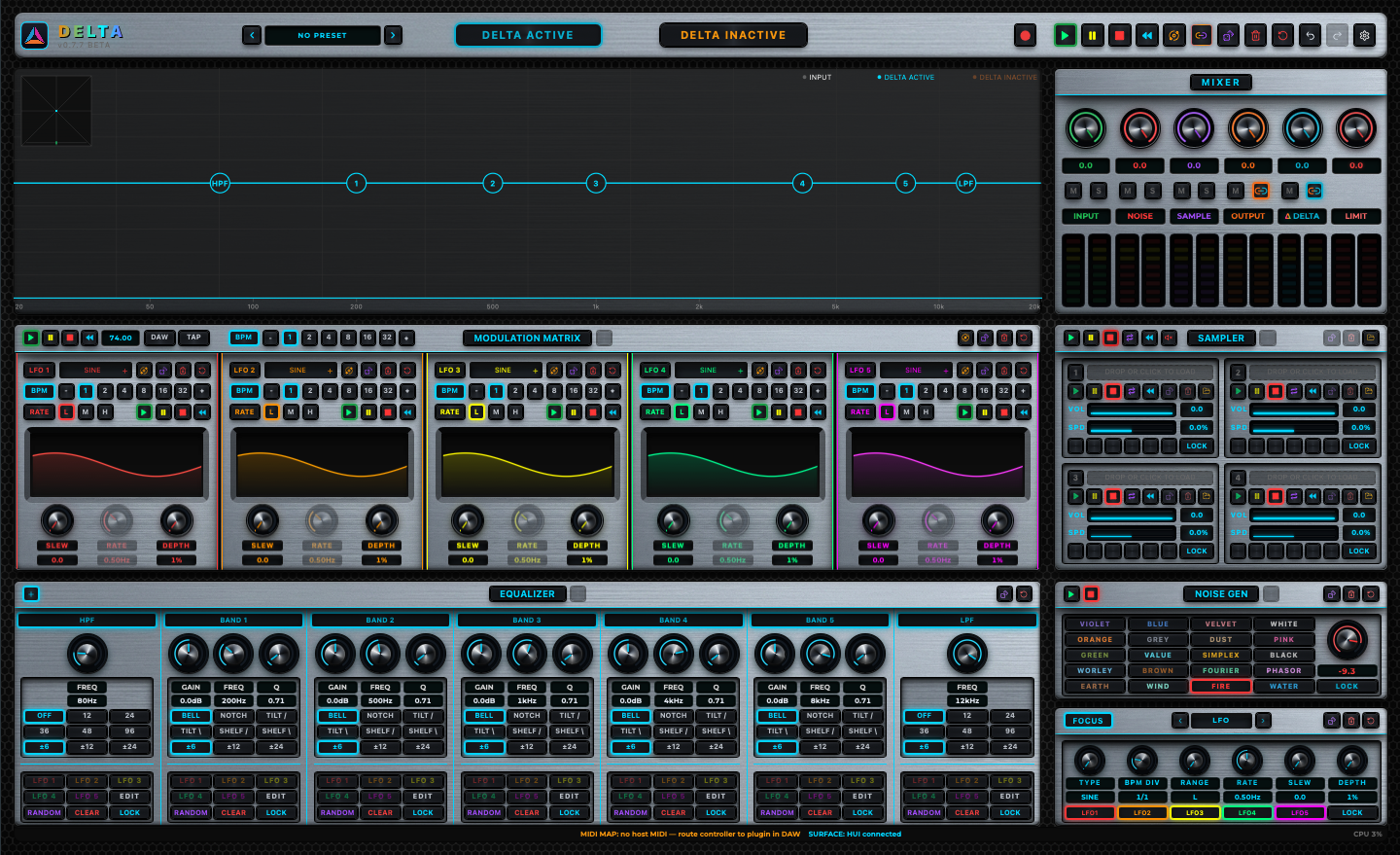Pause using the top toolbar pause button

(1092, 36)
